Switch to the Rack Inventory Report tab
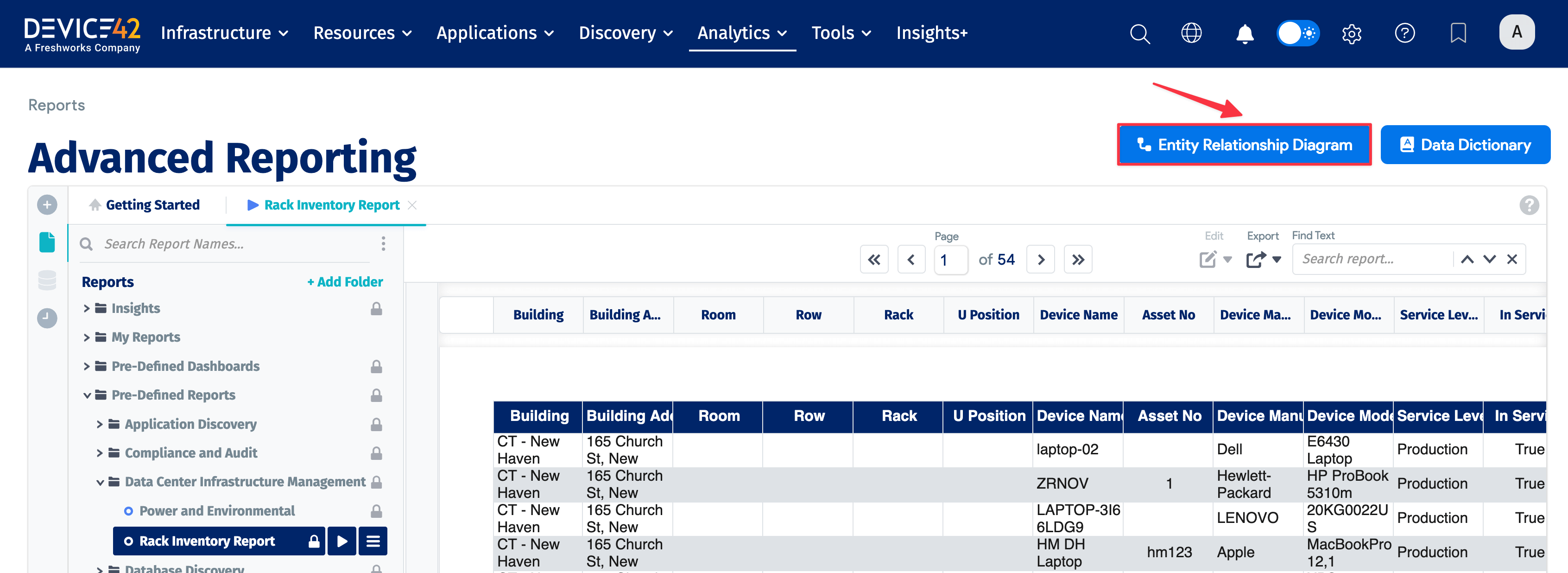This screenshot has height=573, width=1568. coord(323,205)
